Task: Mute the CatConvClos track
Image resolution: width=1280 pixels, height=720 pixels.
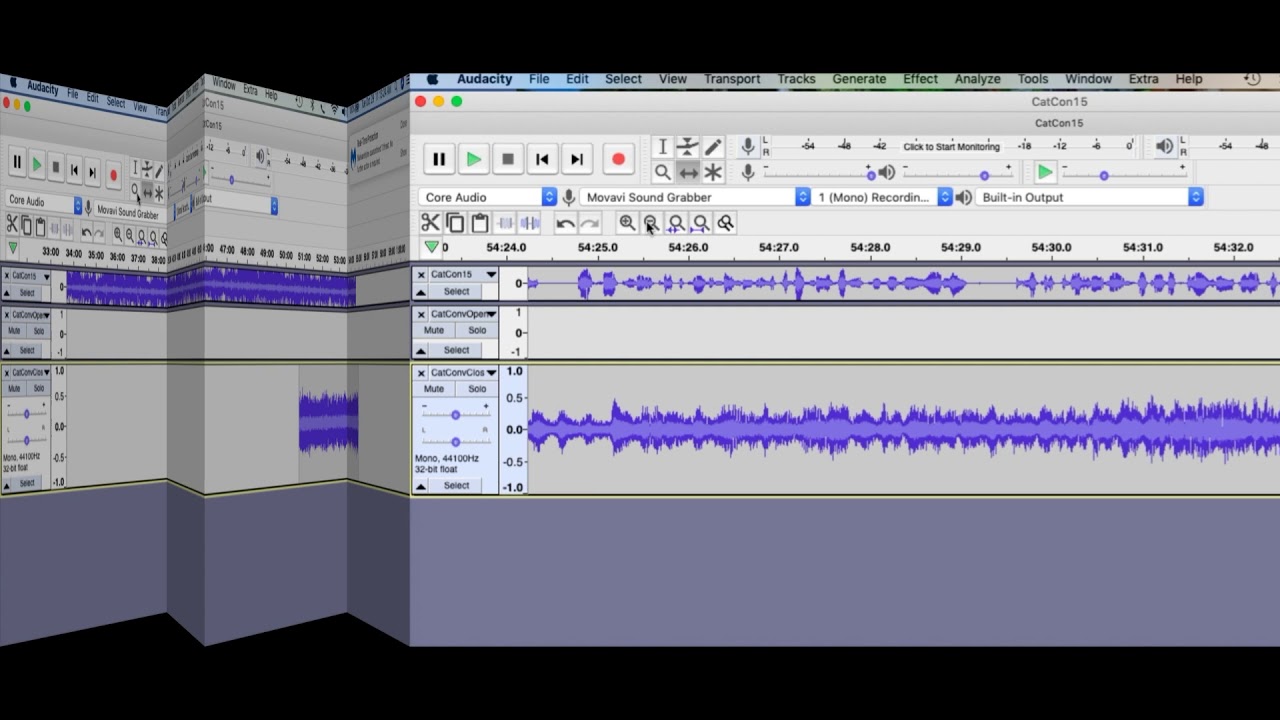Action: pyautogui.click(x=434, y=388)
